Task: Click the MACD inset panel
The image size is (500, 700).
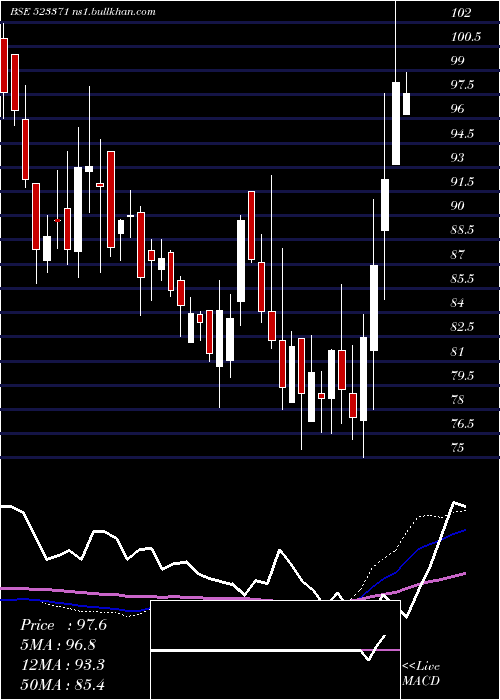Action: [275, 650]
